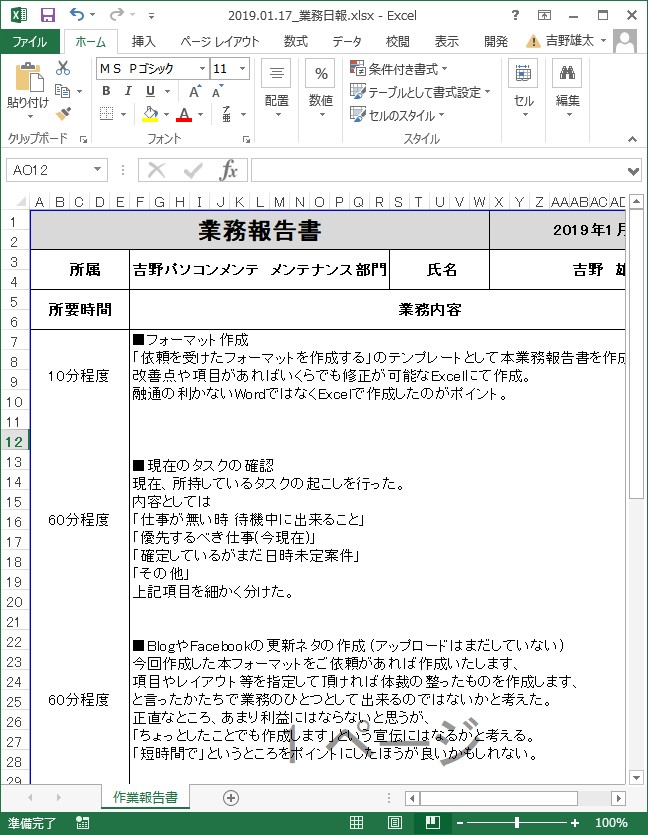The image size is (648, 835).
Task: Switch to the Developer (開発) tab
Action: pyautogui.click(x=495, y=42)
